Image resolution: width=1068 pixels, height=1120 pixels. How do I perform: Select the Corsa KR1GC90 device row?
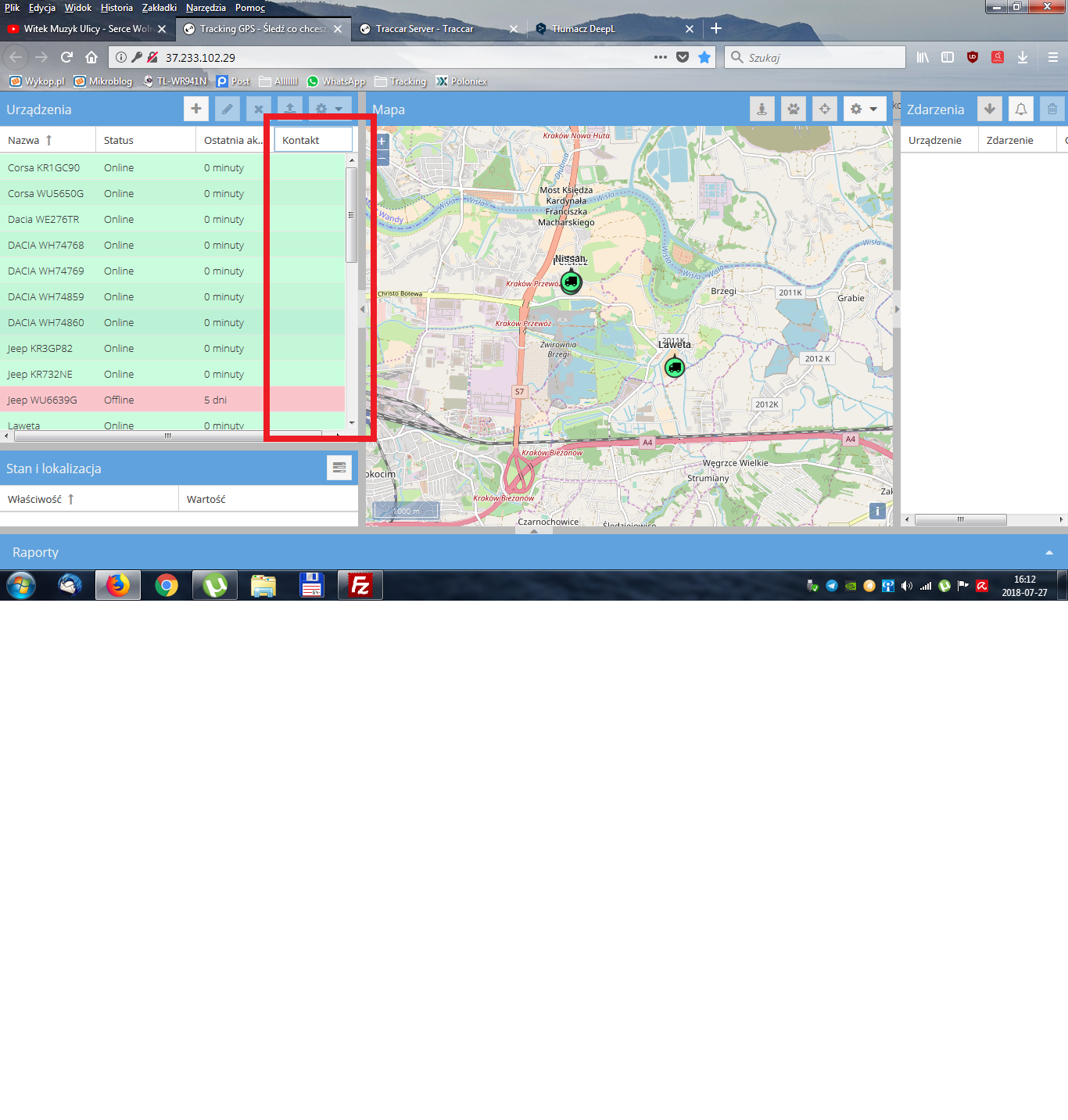click(172, 167)
